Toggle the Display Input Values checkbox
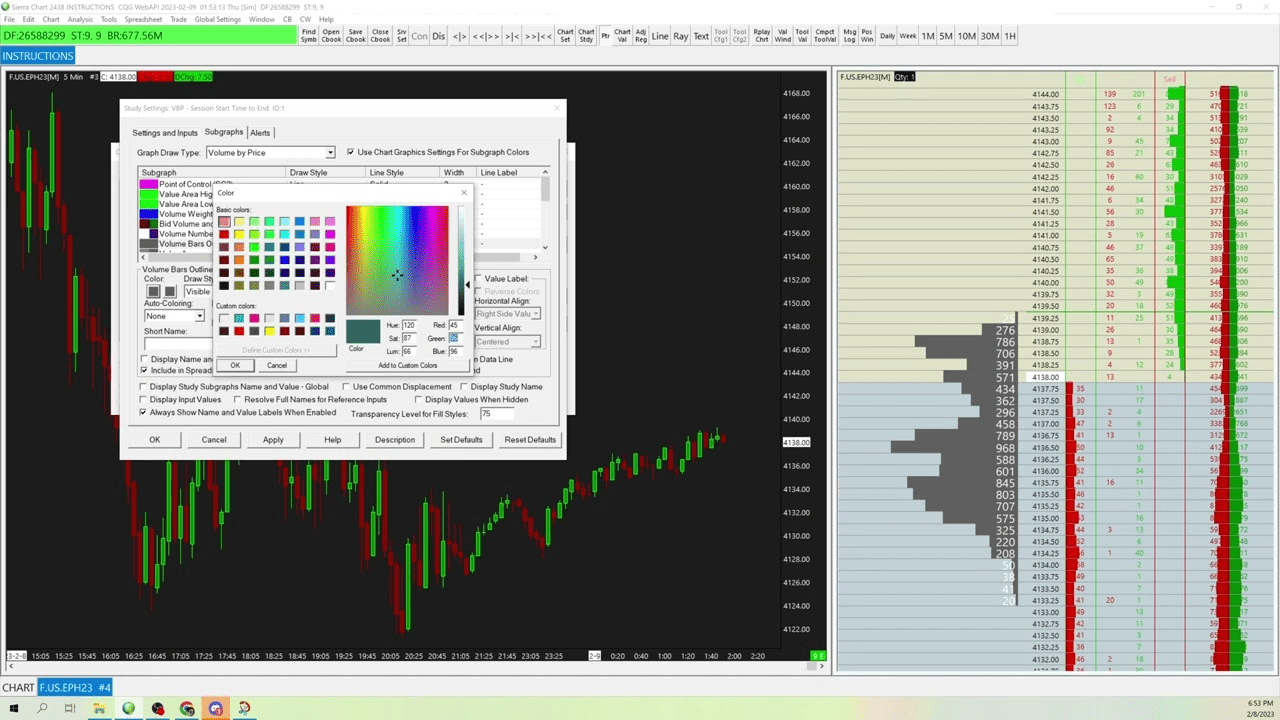The height and width of the screenshot is (720, 1280). pos(182,399)
